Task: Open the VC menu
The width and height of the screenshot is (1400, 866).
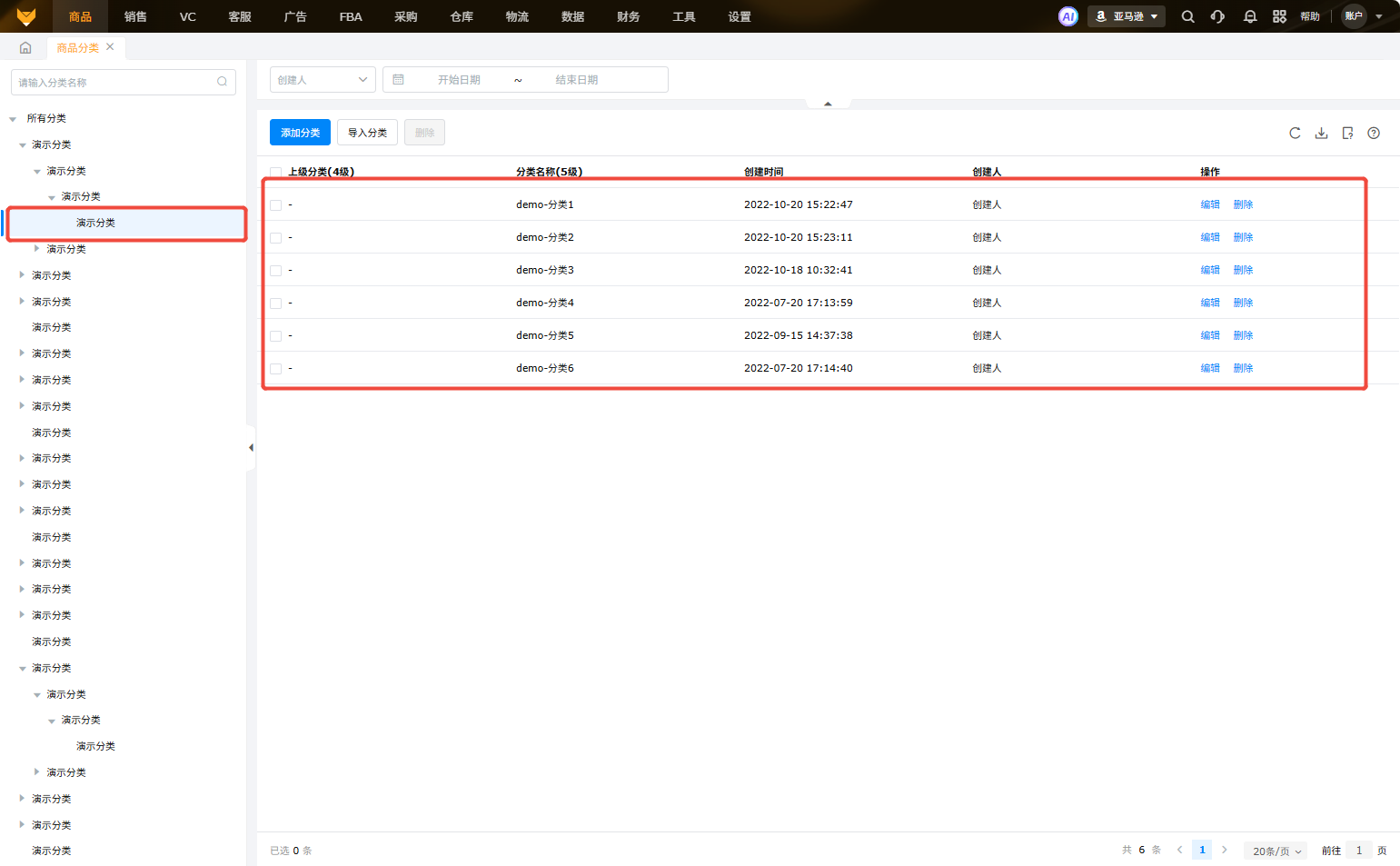Action: coord(188,16)
